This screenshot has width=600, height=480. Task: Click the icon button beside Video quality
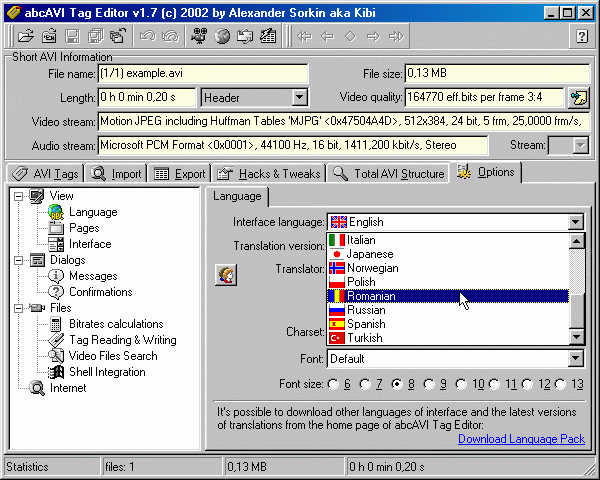pyautogui.click(x=579, y=98)
